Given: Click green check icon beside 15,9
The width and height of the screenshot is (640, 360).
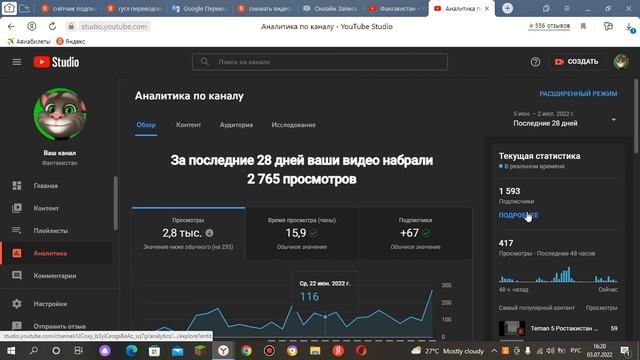Looking at the screenshot, I should (x=313, y=233).
